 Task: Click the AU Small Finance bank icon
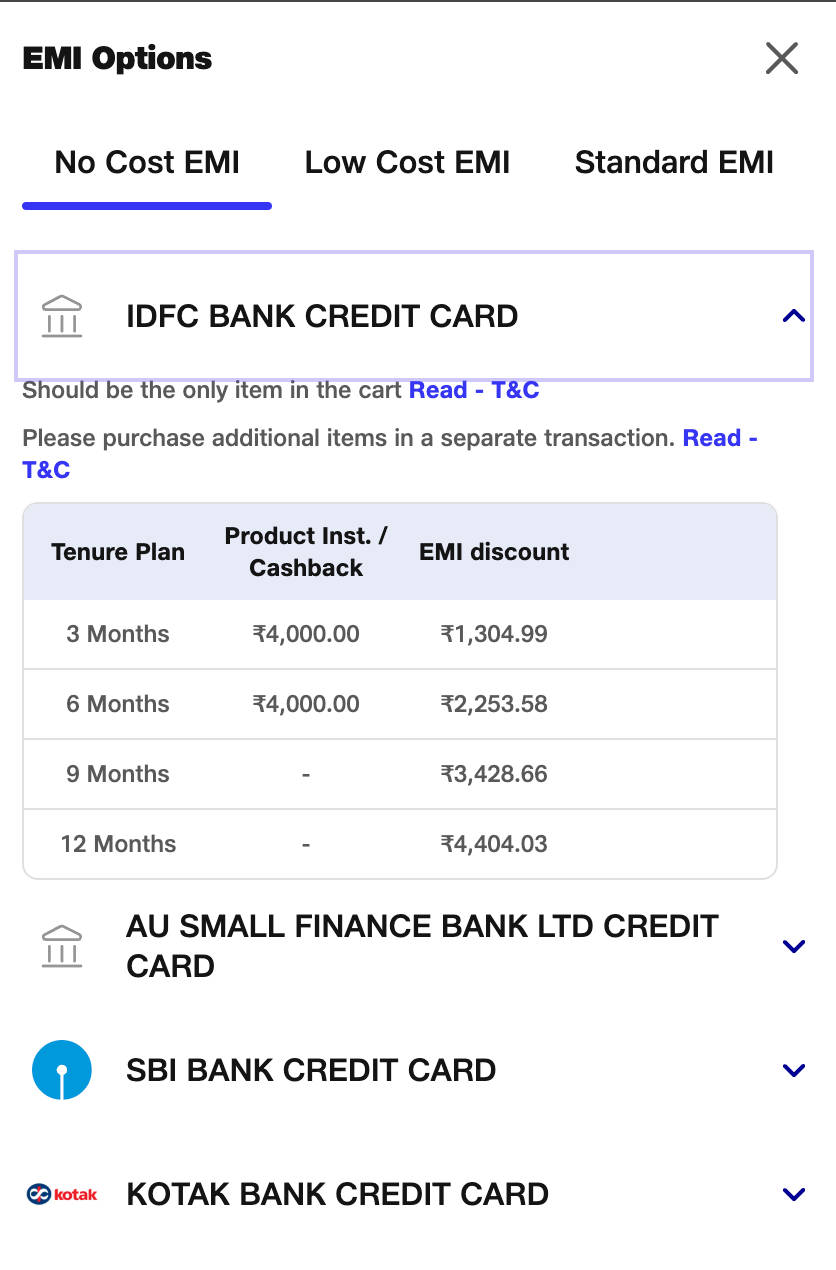(x=62, y=946)
